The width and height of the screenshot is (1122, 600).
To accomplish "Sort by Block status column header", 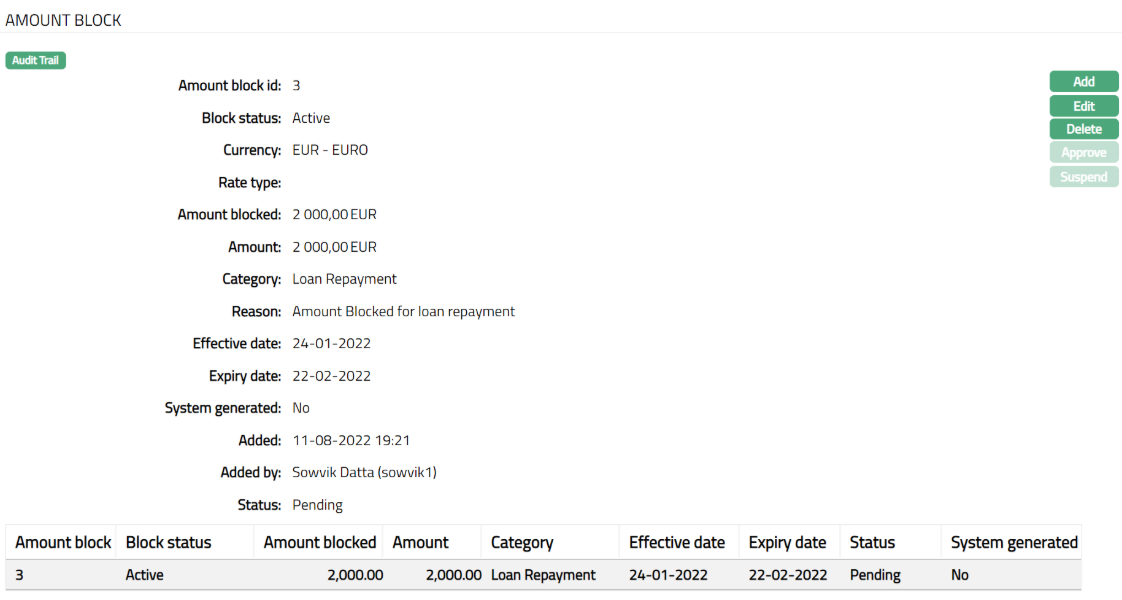I will [168, 542].
